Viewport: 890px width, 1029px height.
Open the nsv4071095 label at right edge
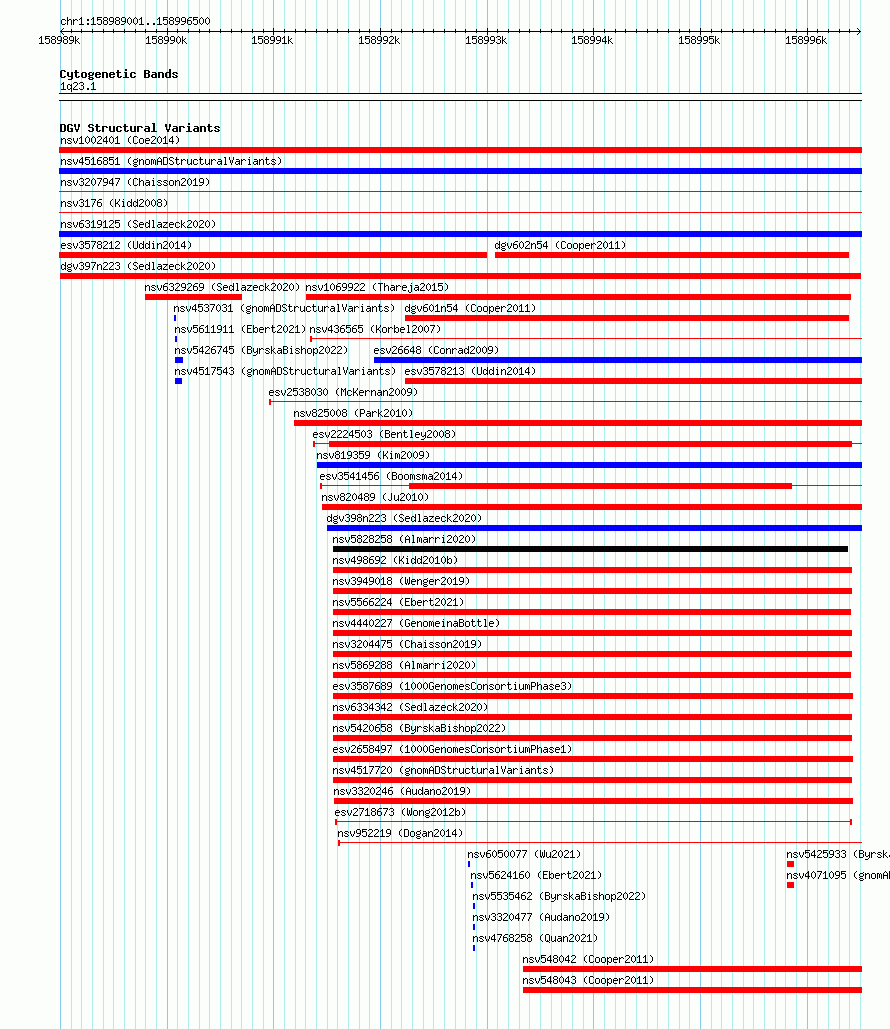pos(838,875)
